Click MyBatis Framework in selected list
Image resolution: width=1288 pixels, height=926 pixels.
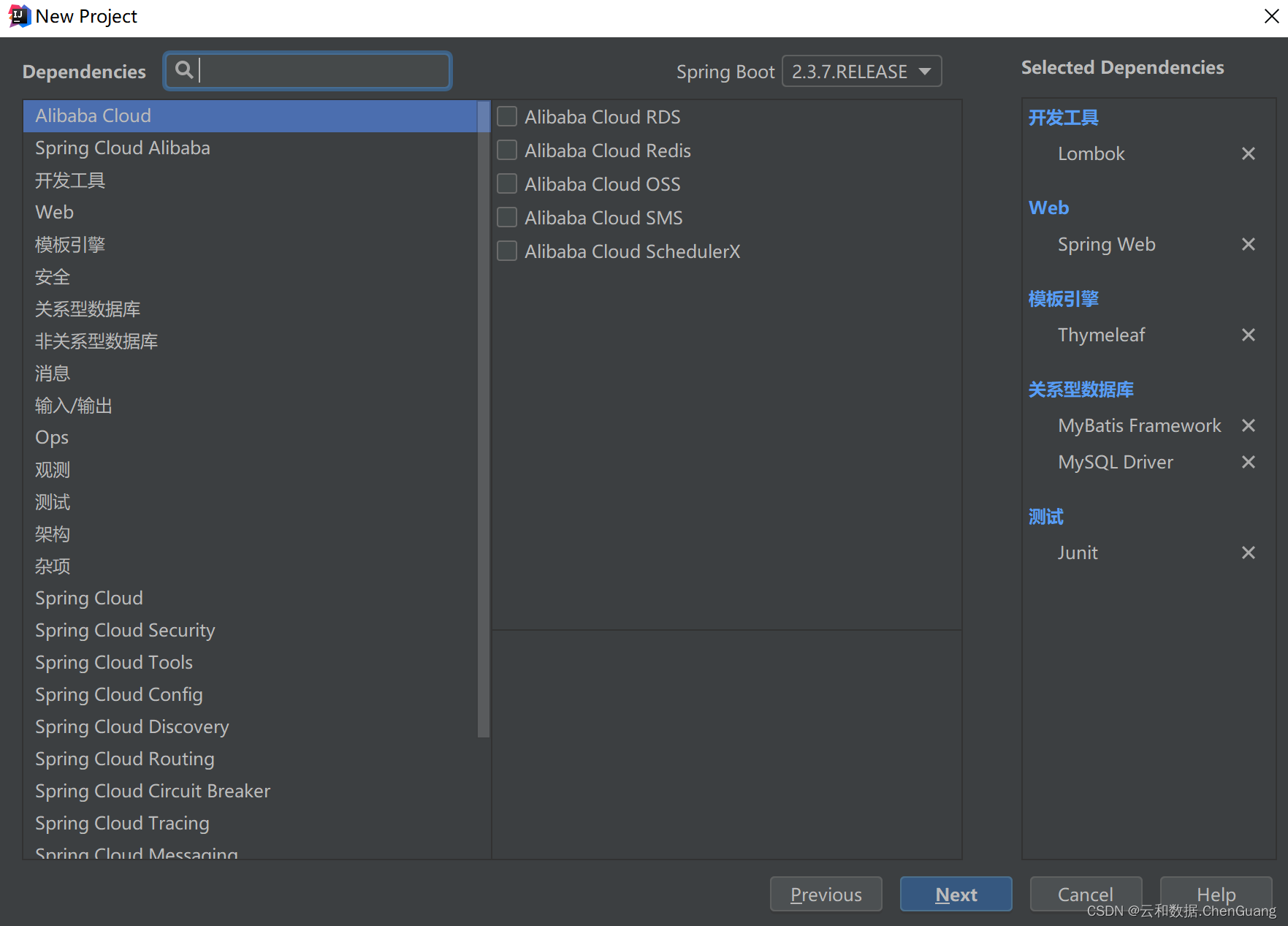click(x=1139, y=425)
